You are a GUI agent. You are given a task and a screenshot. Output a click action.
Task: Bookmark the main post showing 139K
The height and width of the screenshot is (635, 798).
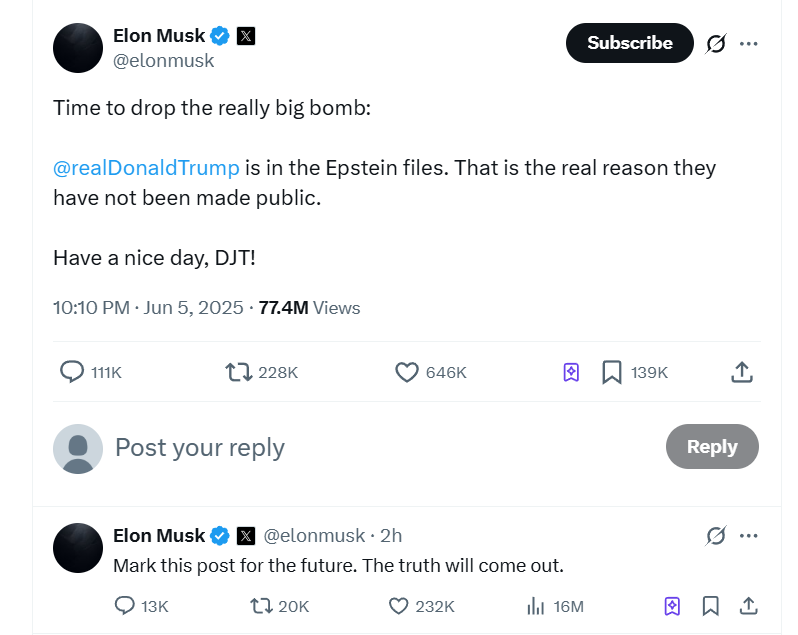(x=612, y=372)
